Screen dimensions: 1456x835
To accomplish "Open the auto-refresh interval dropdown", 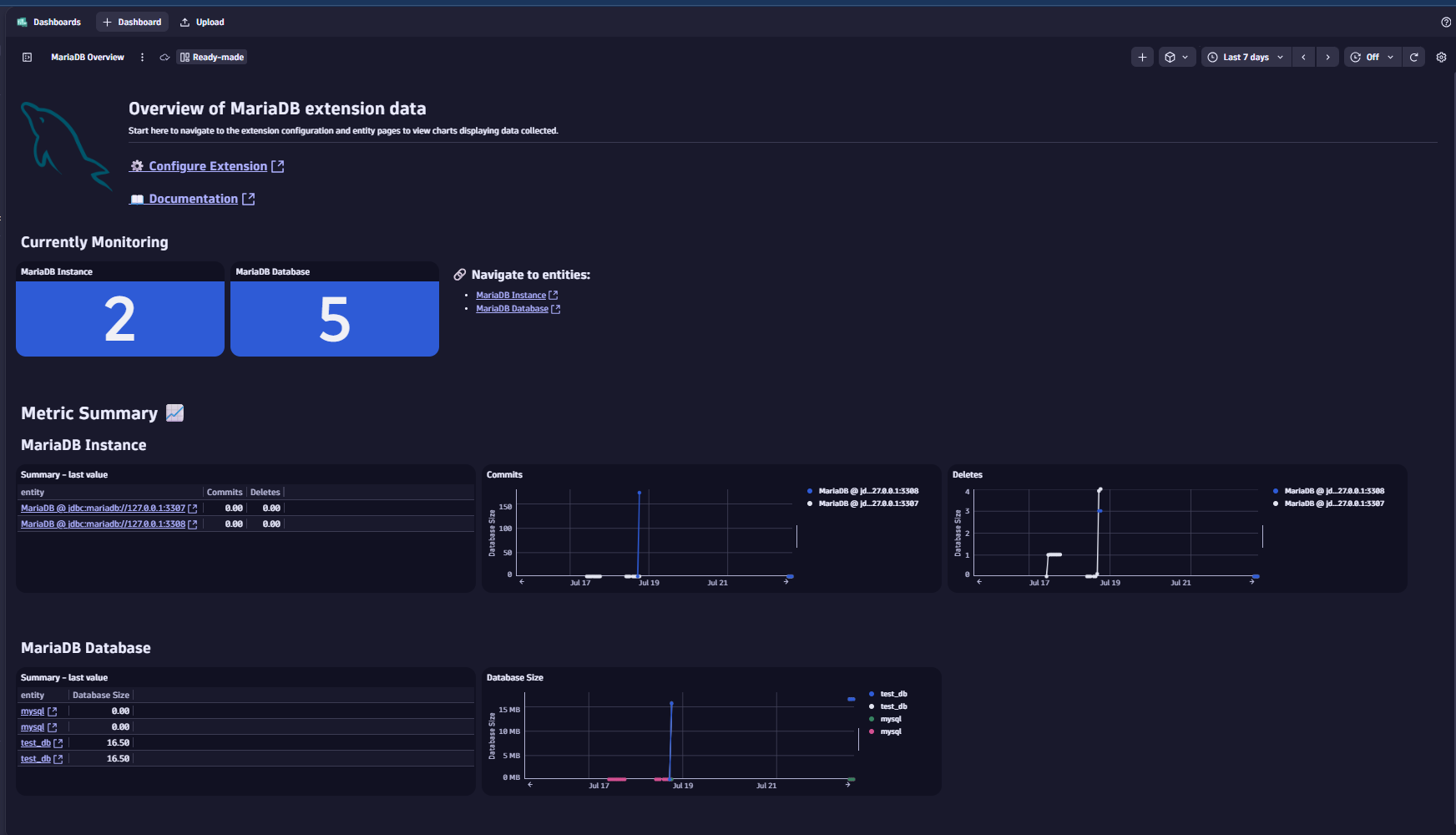I will tap(1389, 57).
